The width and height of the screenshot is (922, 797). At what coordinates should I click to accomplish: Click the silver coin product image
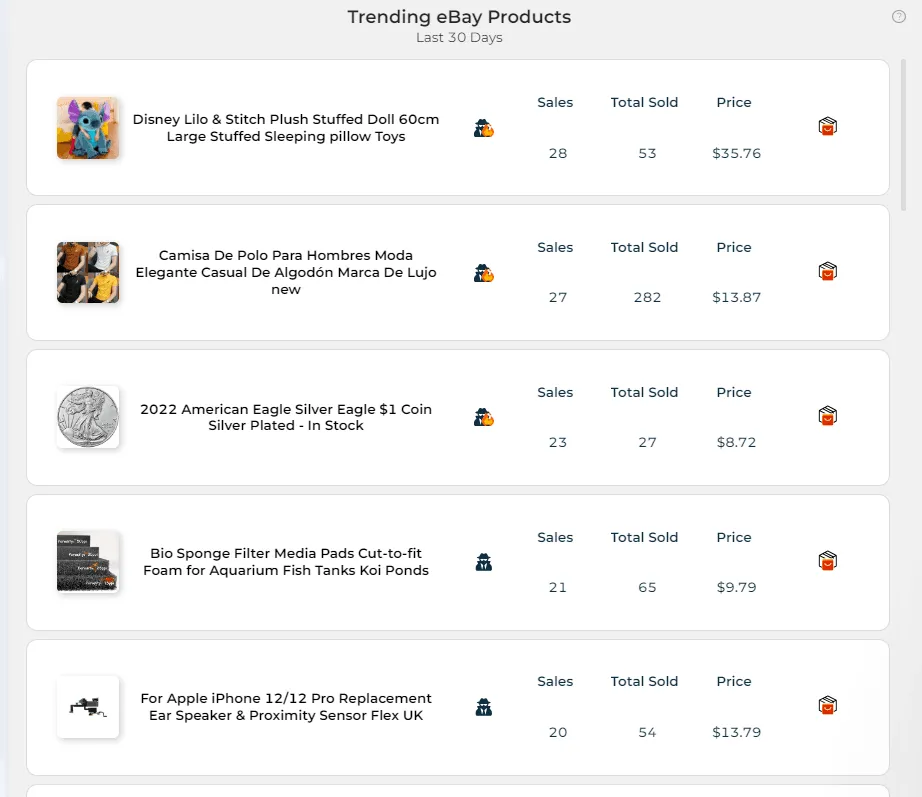click(88, 416)
